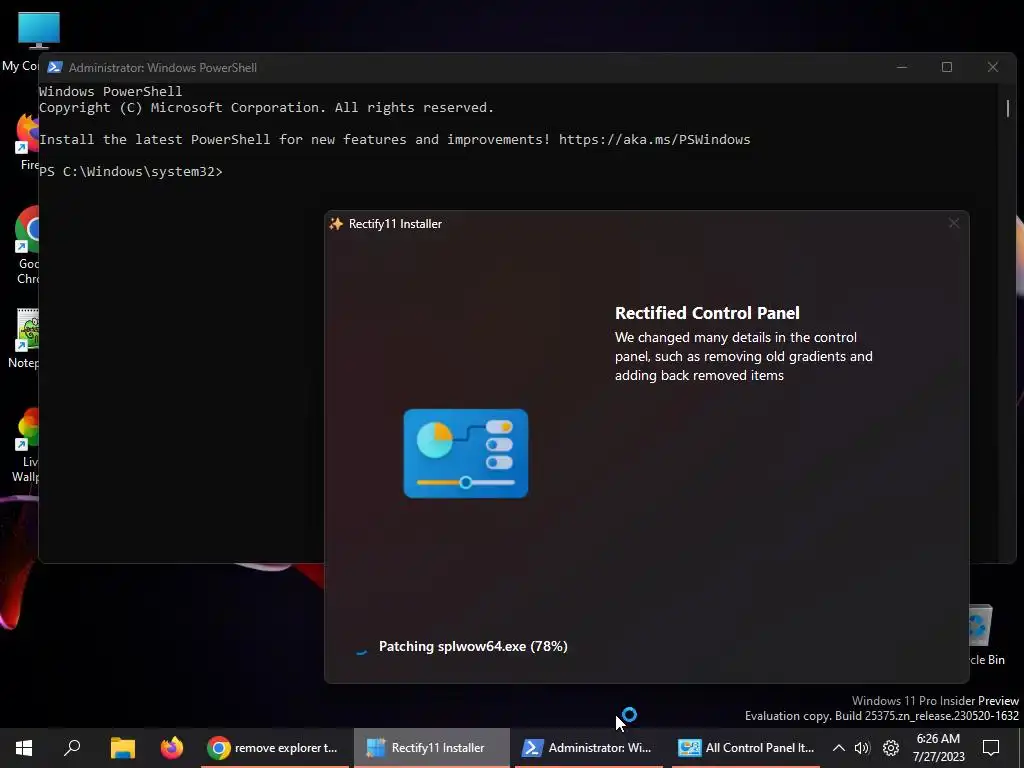Open All Control Panel Items taskbar button

(x=746, y=747)
